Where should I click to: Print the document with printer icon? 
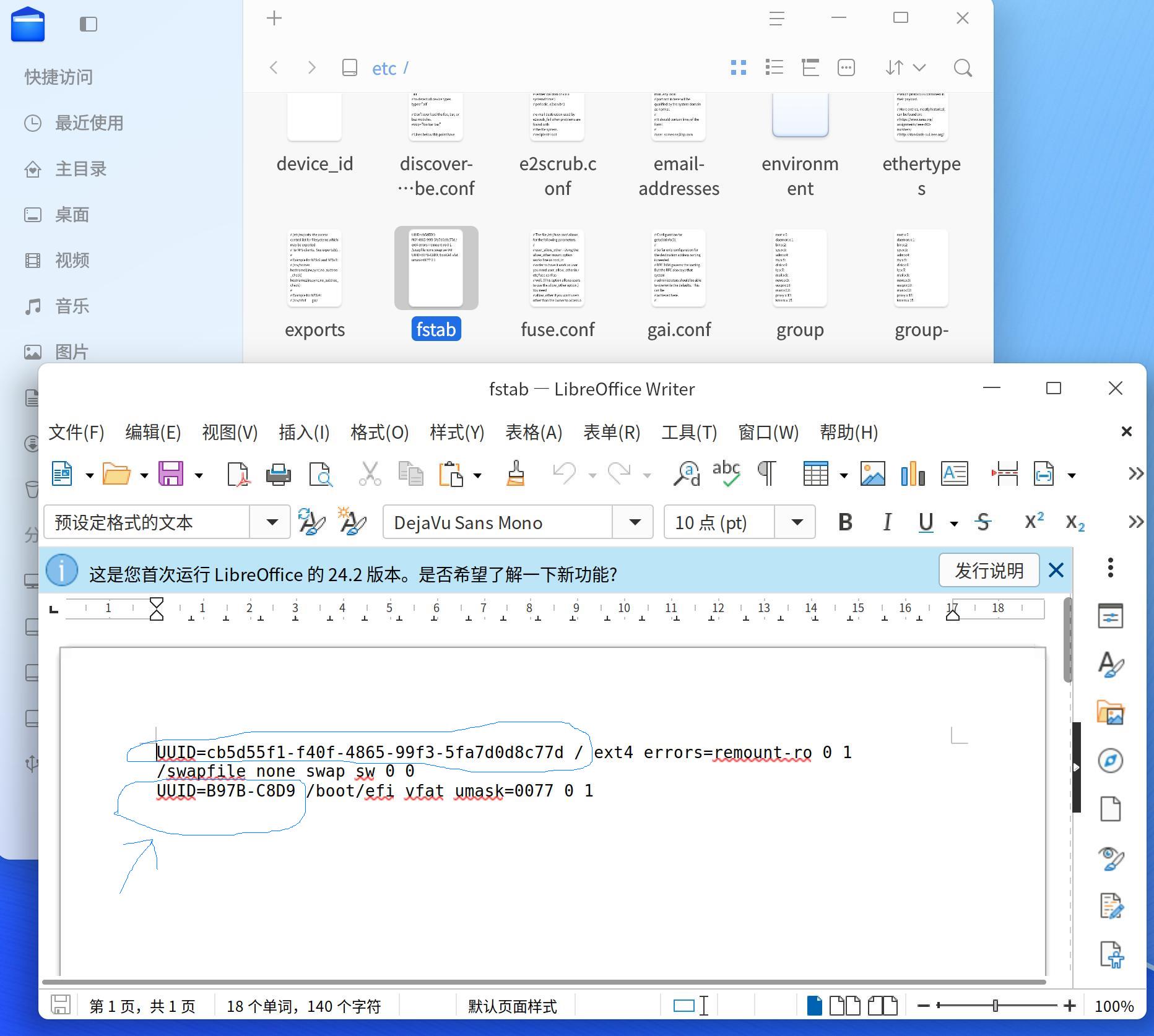[279, 475]
